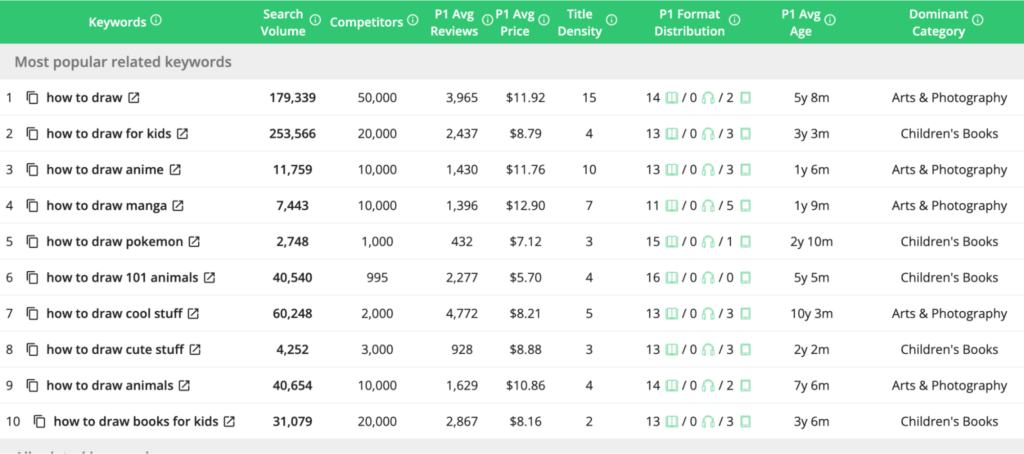
Task: Open 'how to draw 101 animals' external link icon
Action: [209, 278]
